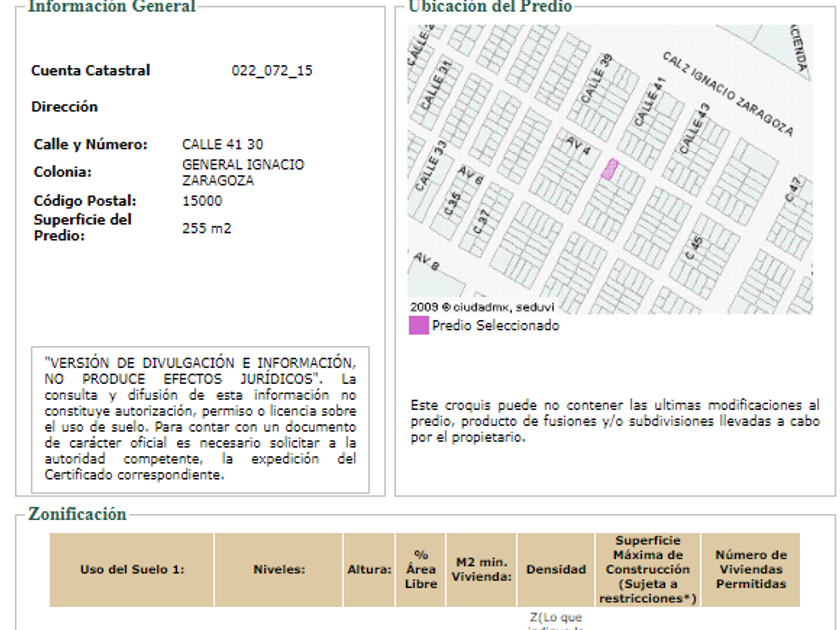
Task: Click the M2 min. Vivienda column header
Action: point(481,569)
